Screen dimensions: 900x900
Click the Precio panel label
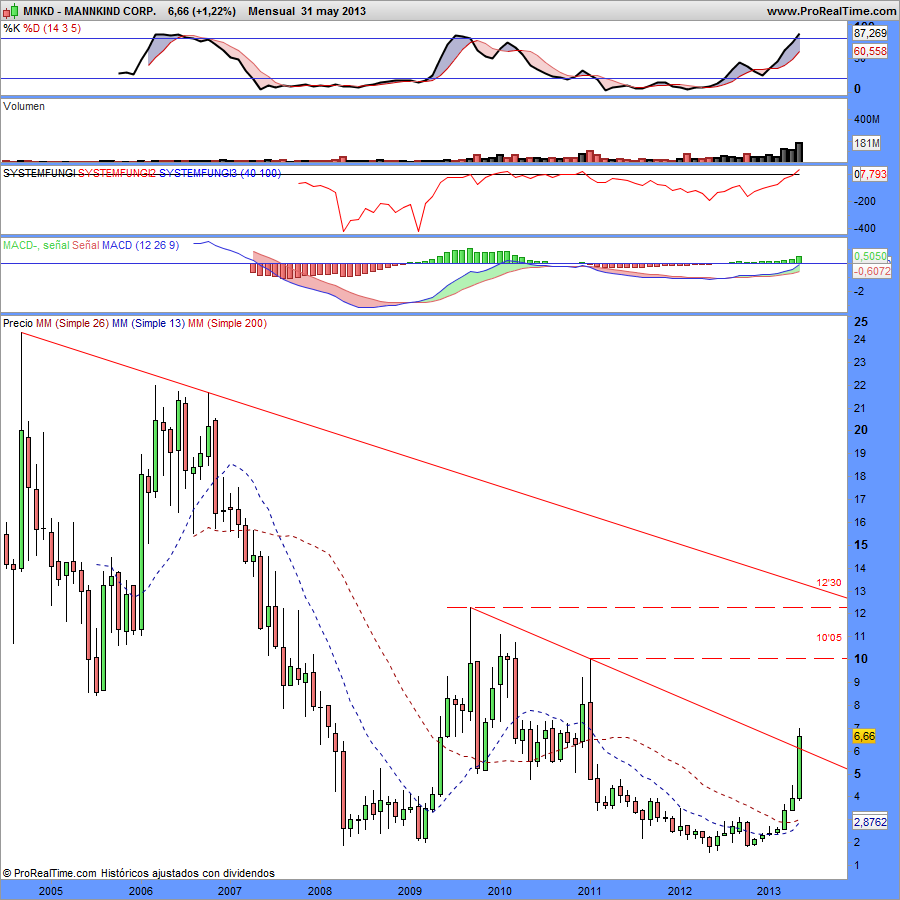tap(18, 323)
